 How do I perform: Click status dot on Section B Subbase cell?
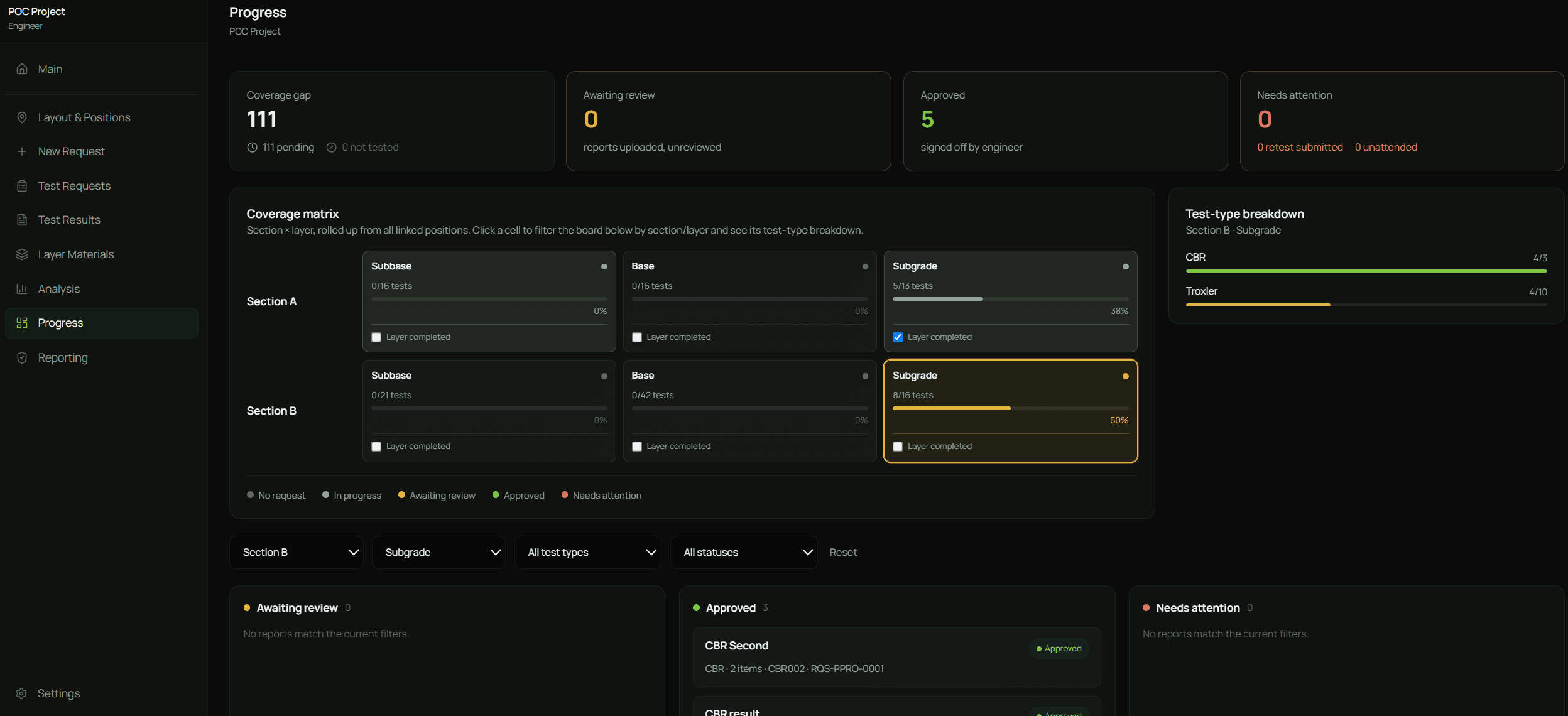[x=604, y=376]
